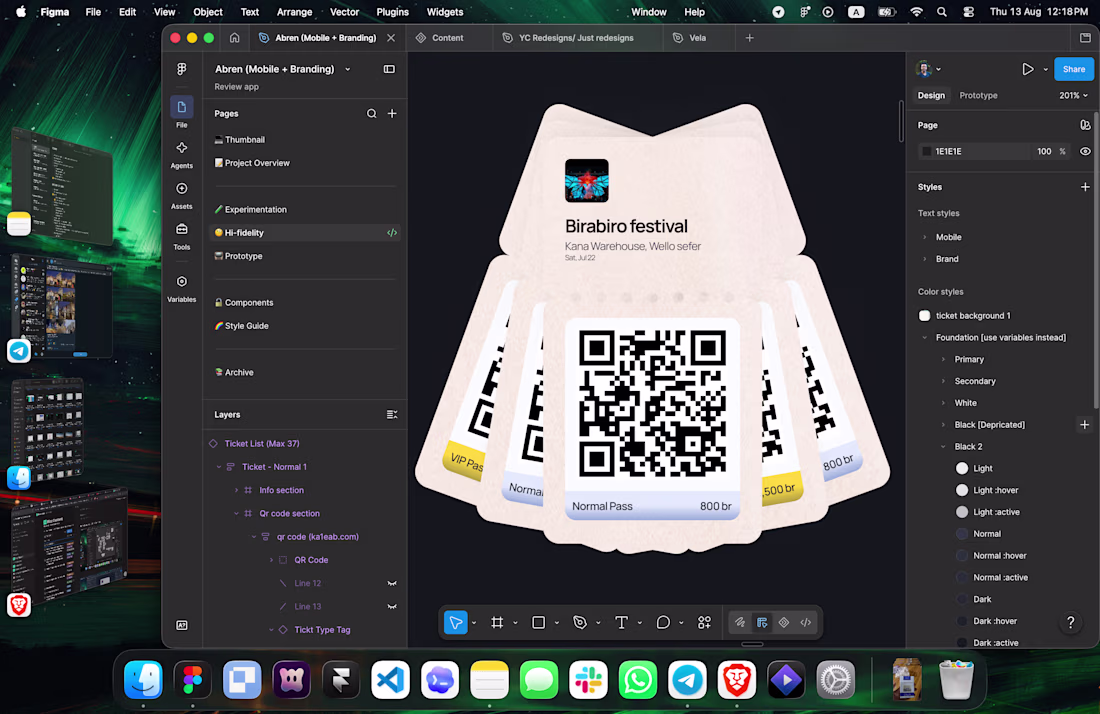Open a new tab with plus button
Viewport: 1100px width, 714px height.
(749, 38)
